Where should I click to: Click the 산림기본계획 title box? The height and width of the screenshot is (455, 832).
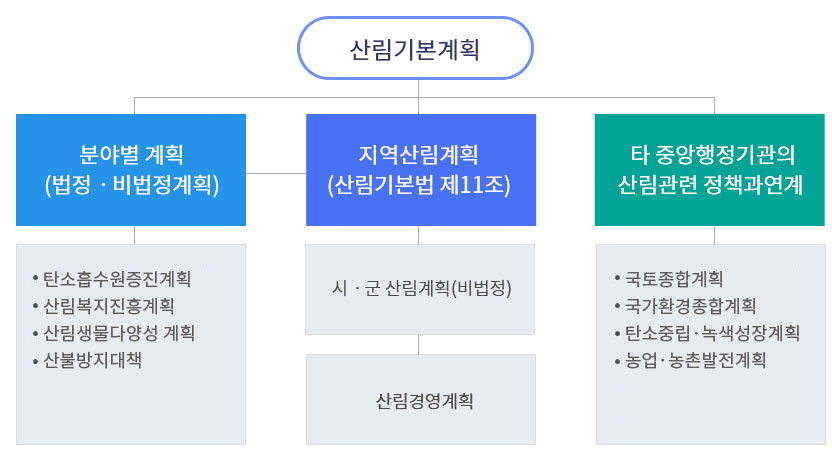[415, 48]
